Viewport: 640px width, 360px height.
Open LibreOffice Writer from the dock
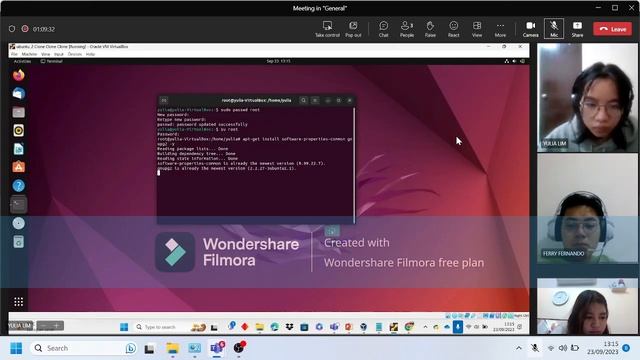pyautogui.click(x=18, y=149)
